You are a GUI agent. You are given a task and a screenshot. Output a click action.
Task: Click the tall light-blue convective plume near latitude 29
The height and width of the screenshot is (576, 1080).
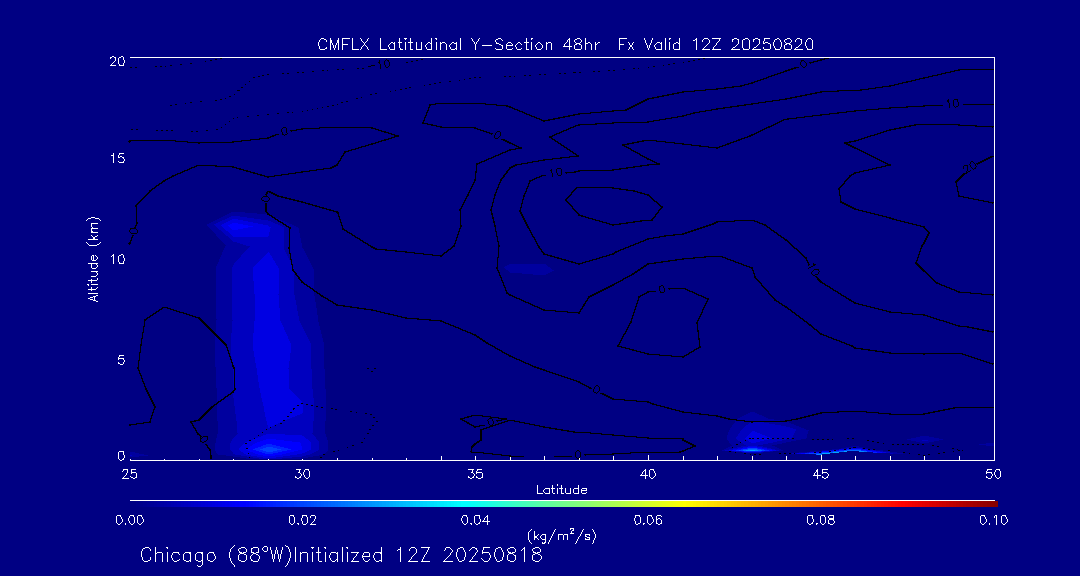click(x=268, y=330)
